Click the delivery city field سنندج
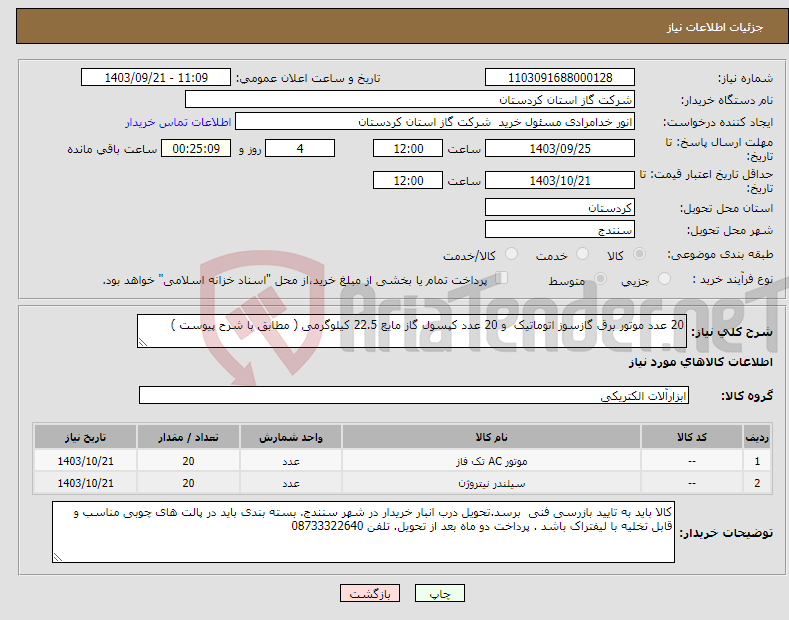789x620 pixels. pos(560,229)
